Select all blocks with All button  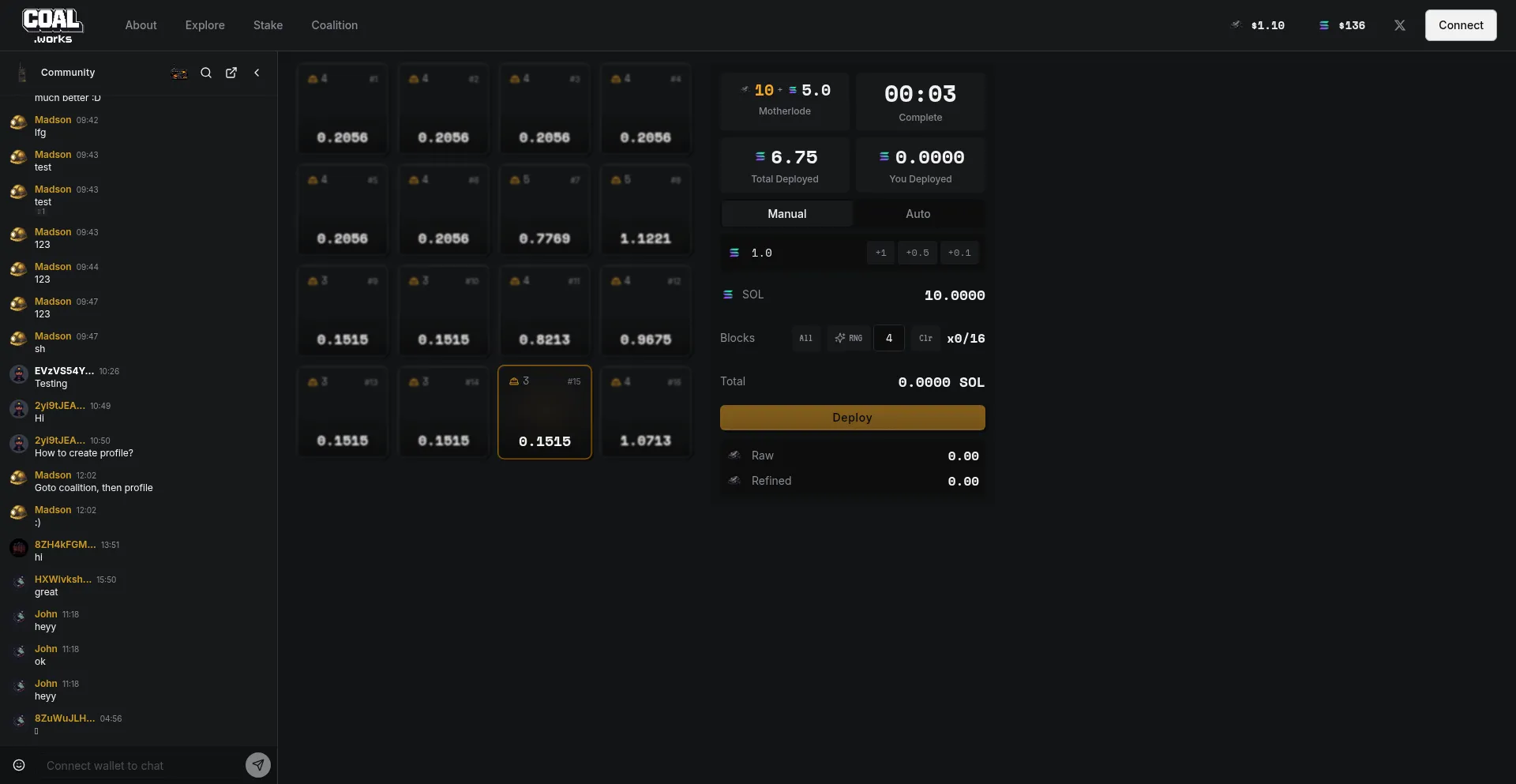805,338
